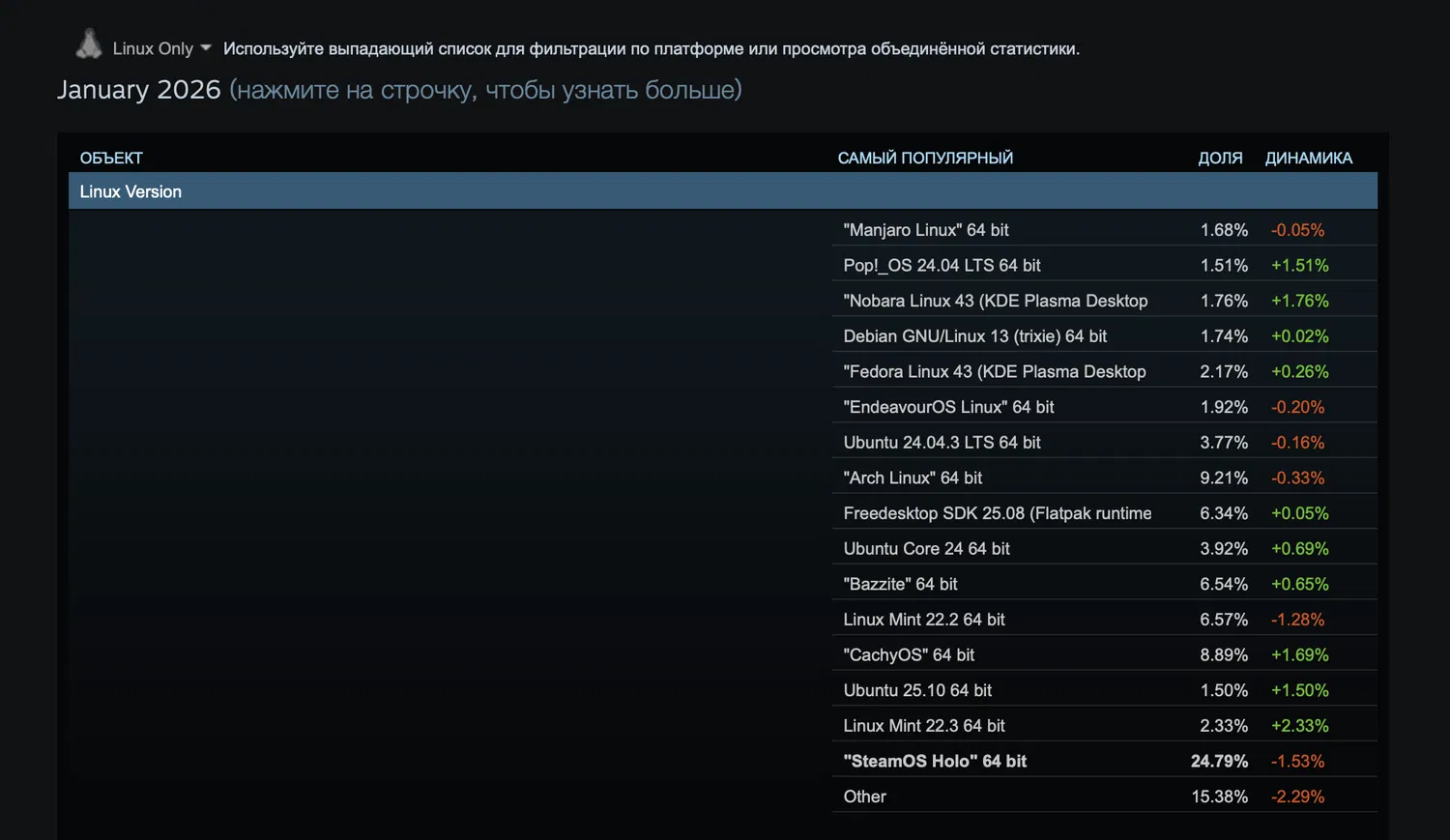Click the January 2026 heading
The width and height of the screenshot is (1450, 840).
point(139,90)
